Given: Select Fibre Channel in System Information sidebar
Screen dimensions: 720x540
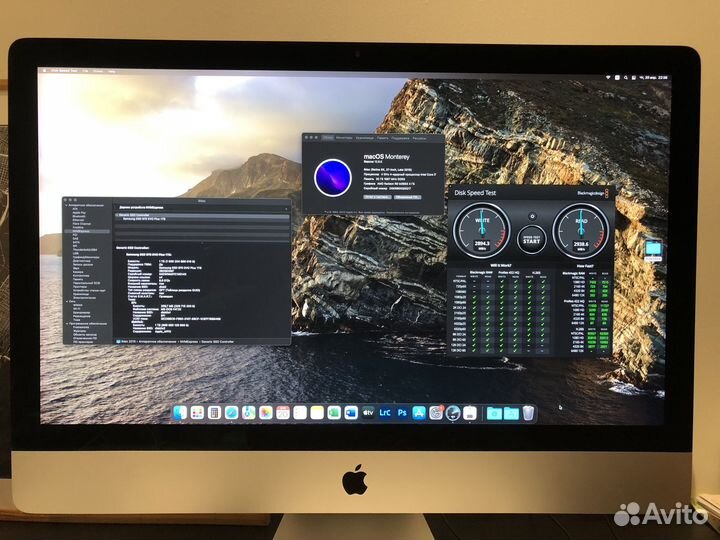Looking at the screenshot, I should pyautogui.click(x=82, y=224).
